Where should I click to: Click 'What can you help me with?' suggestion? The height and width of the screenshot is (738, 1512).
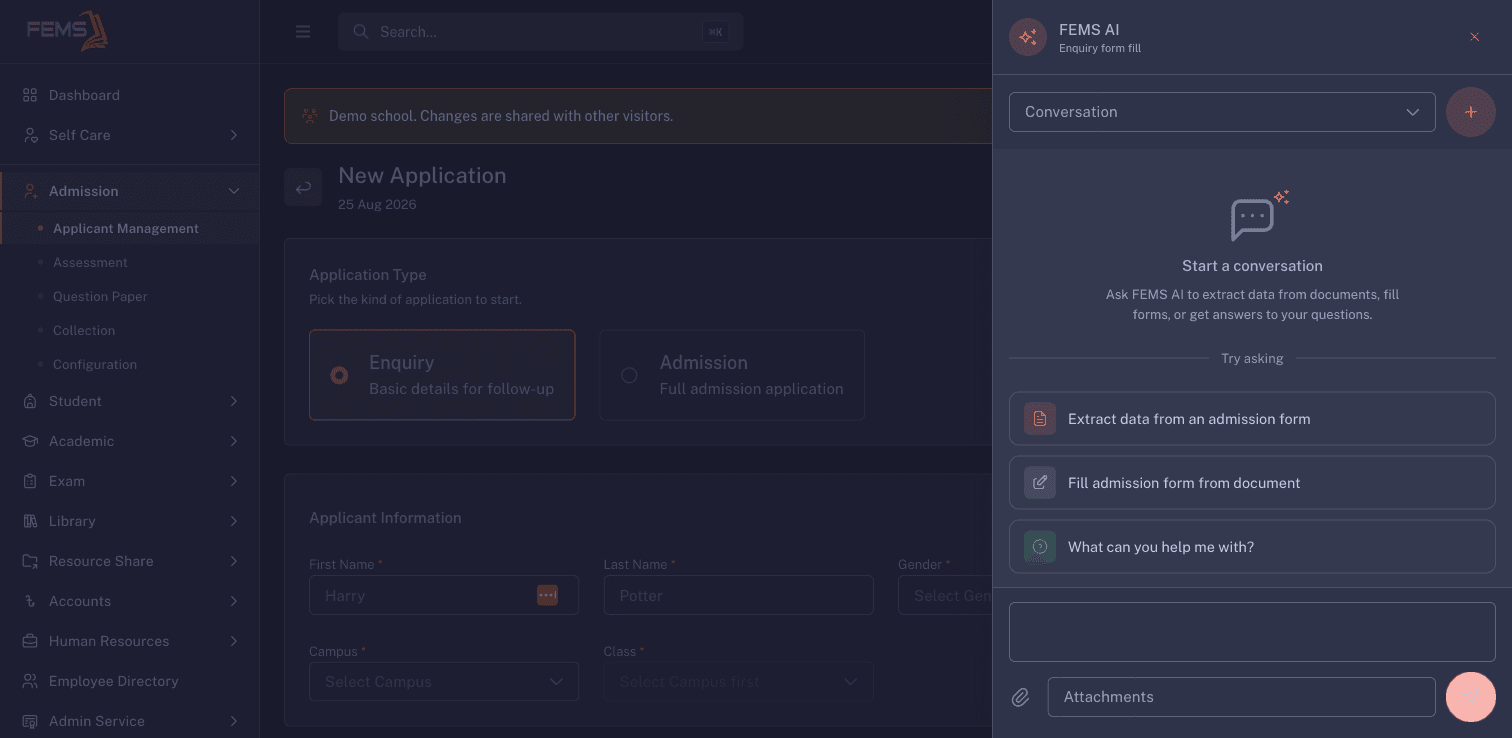(x=1252, y=547)
